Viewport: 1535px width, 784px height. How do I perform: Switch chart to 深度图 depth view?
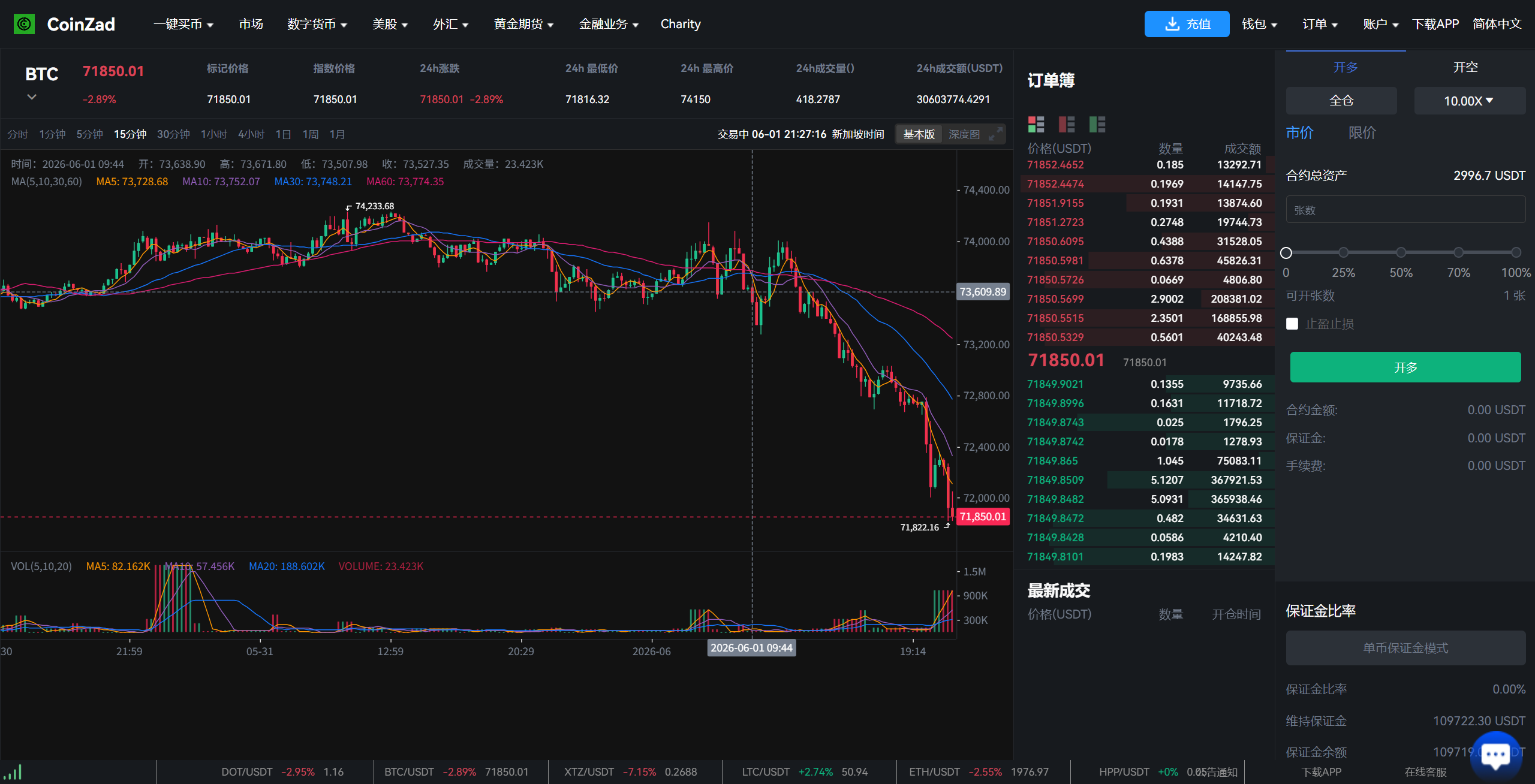tap(964, 134)
